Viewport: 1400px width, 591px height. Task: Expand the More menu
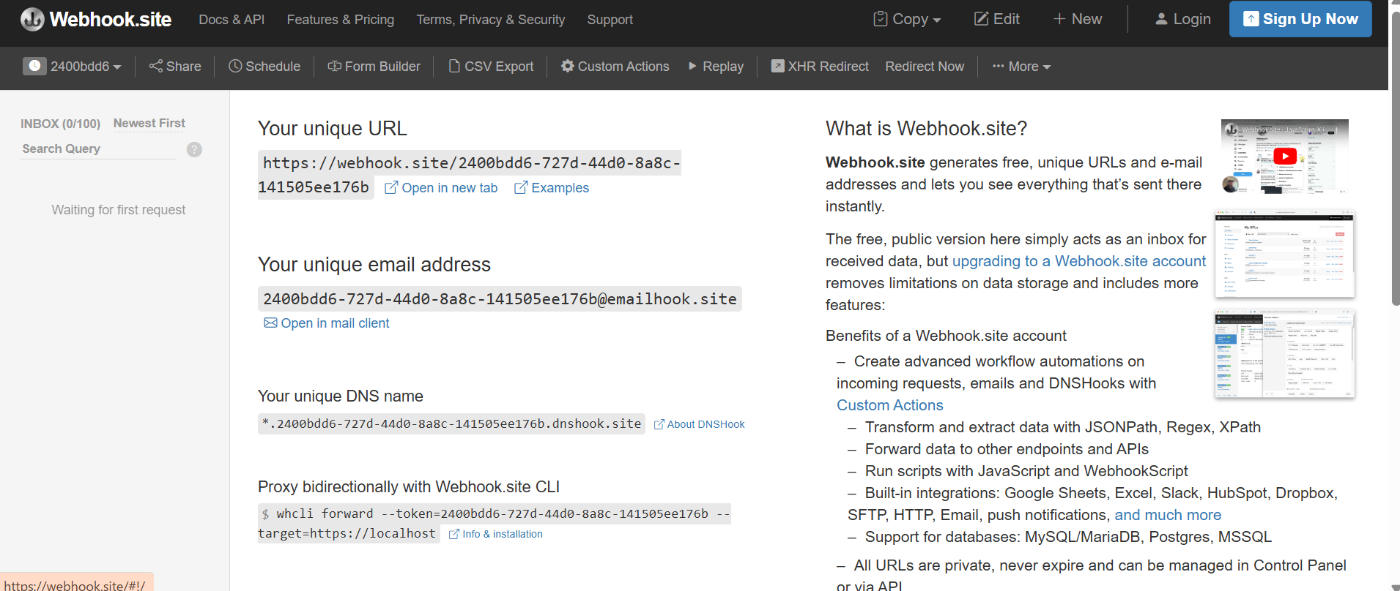pos(1021,66)
